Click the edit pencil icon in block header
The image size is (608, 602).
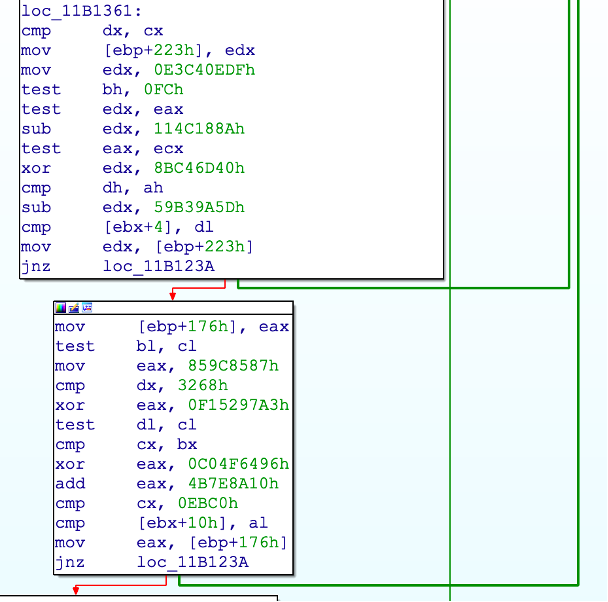point(74,308)
